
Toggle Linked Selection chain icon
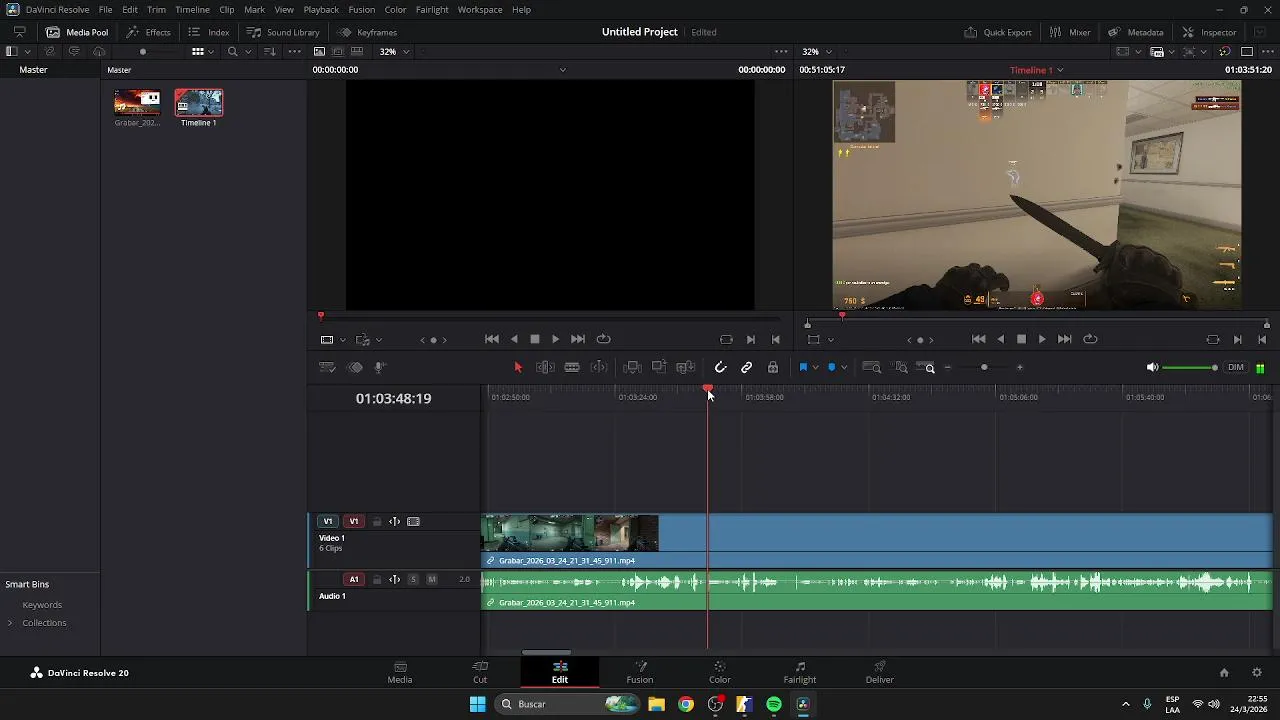pyautogui.click(x=747, y=367)
